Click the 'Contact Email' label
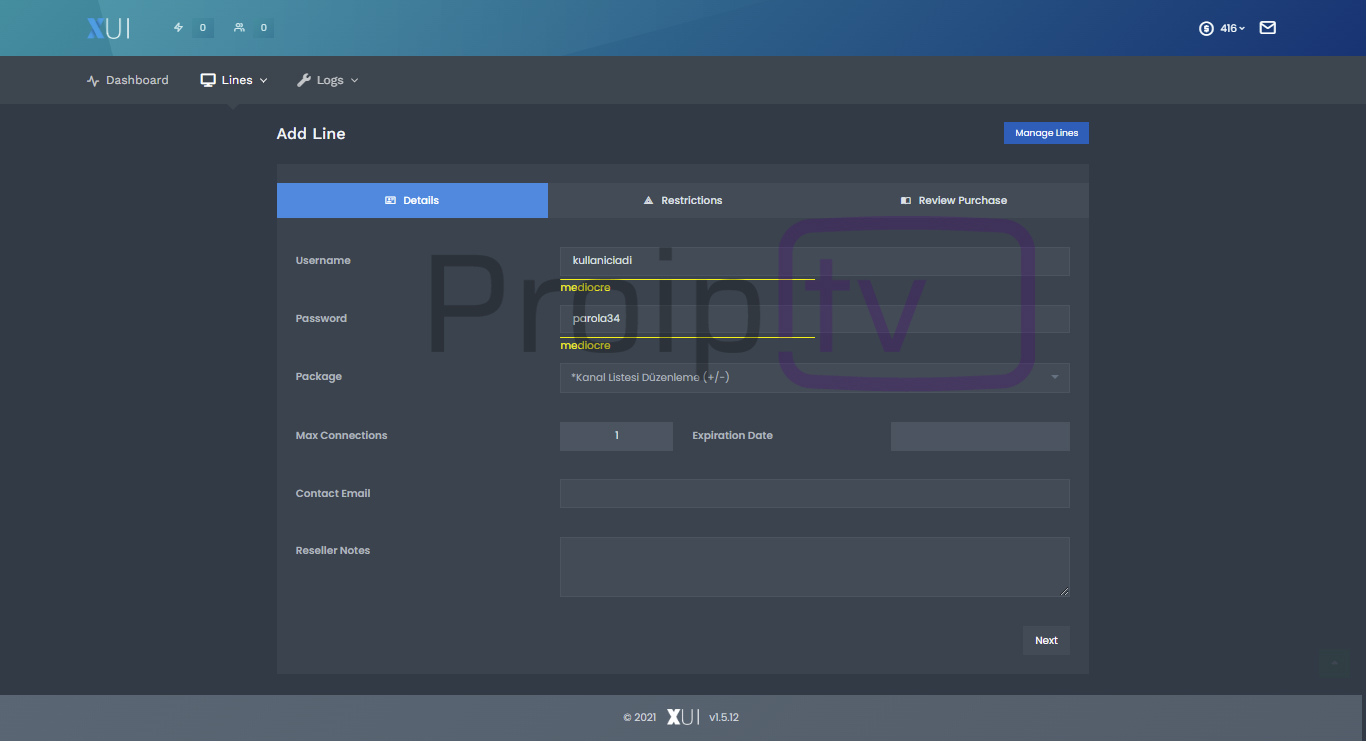Screen dimensions: 1366x741 (333, 494)
